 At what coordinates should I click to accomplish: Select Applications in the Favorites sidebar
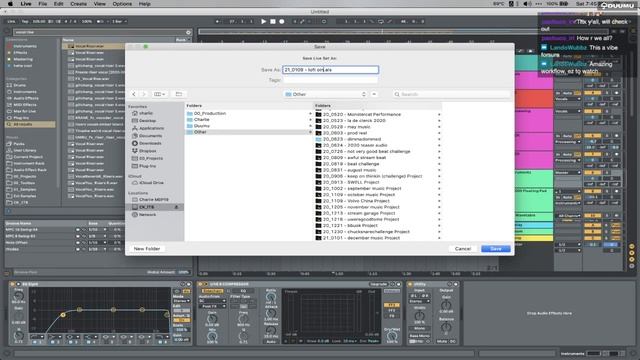(x=151, y=128)
